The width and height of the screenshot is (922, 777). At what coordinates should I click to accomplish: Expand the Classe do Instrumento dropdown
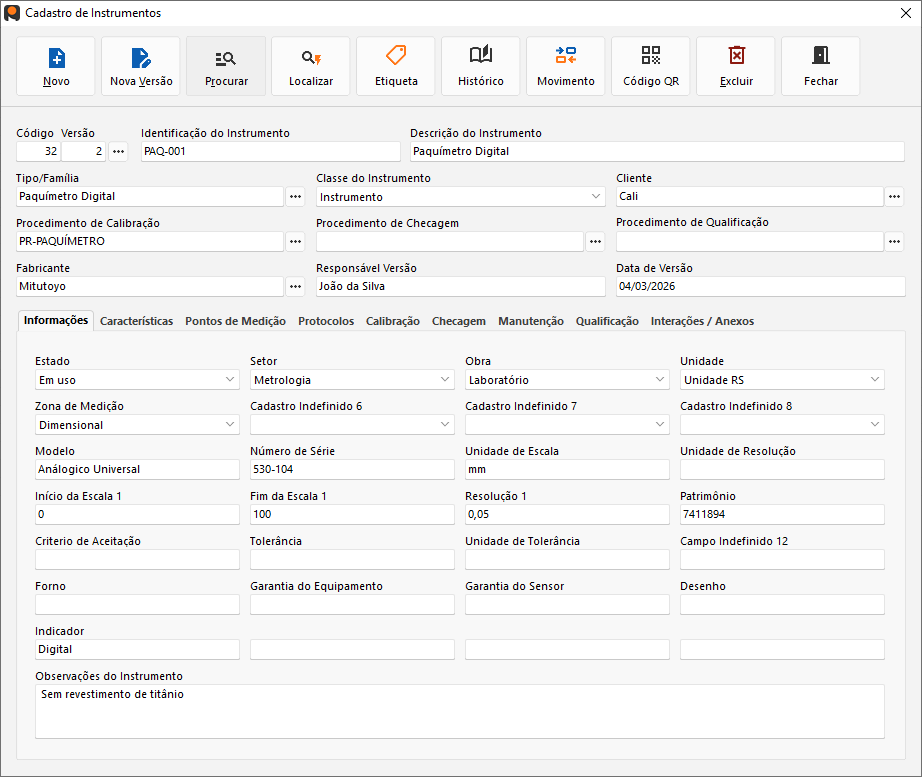tap(595, 197)
